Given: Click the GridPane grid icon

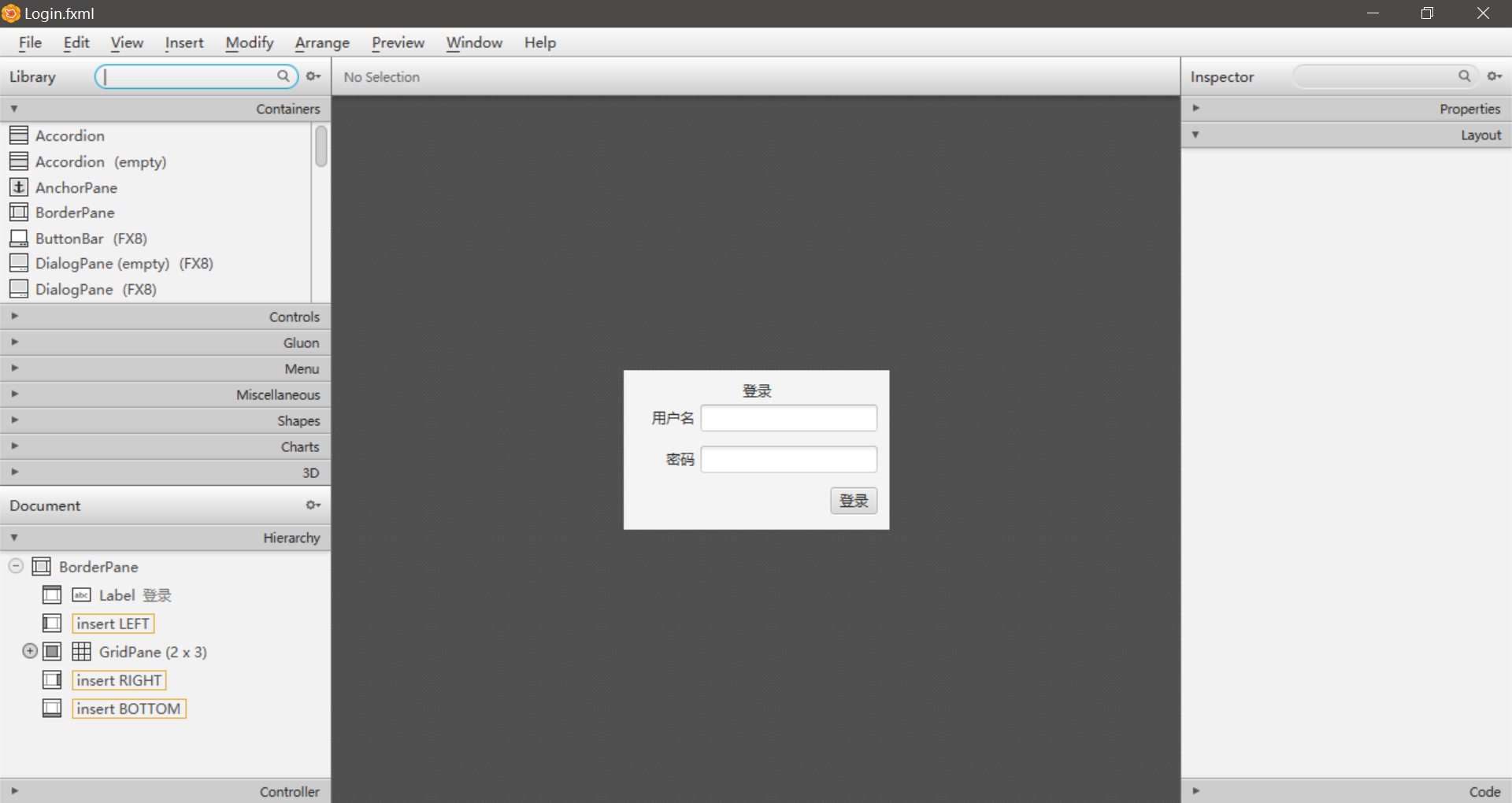Looking at the screenshot, I should (81, 652).
